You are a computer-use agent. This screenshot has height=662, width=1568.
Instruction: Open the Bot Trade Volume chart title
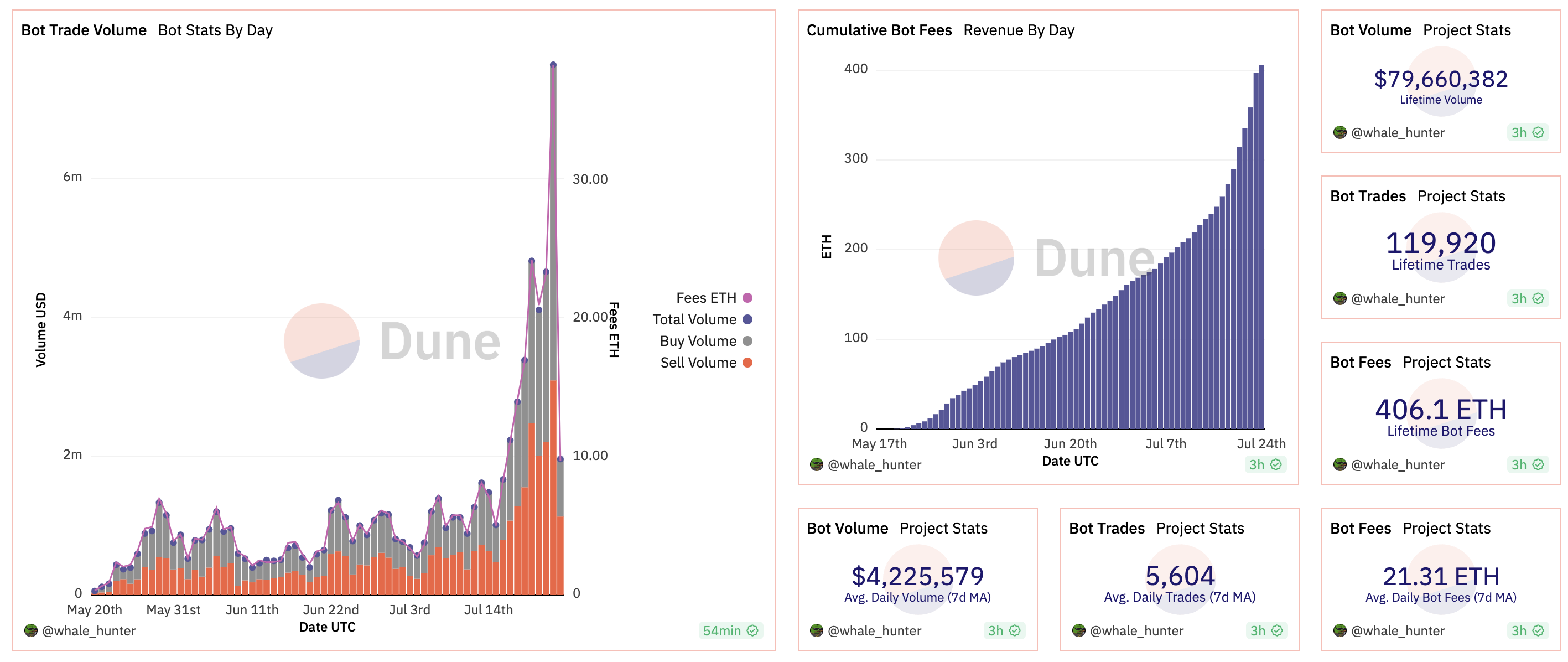tap(84, 30)
